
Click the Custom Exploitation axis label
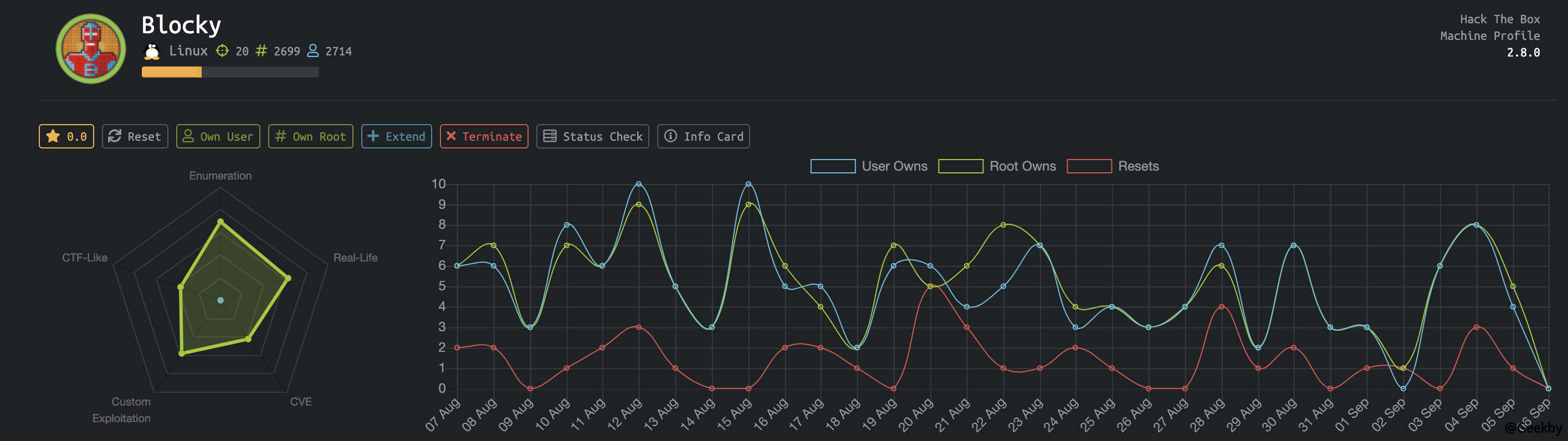tap(122, 410)
